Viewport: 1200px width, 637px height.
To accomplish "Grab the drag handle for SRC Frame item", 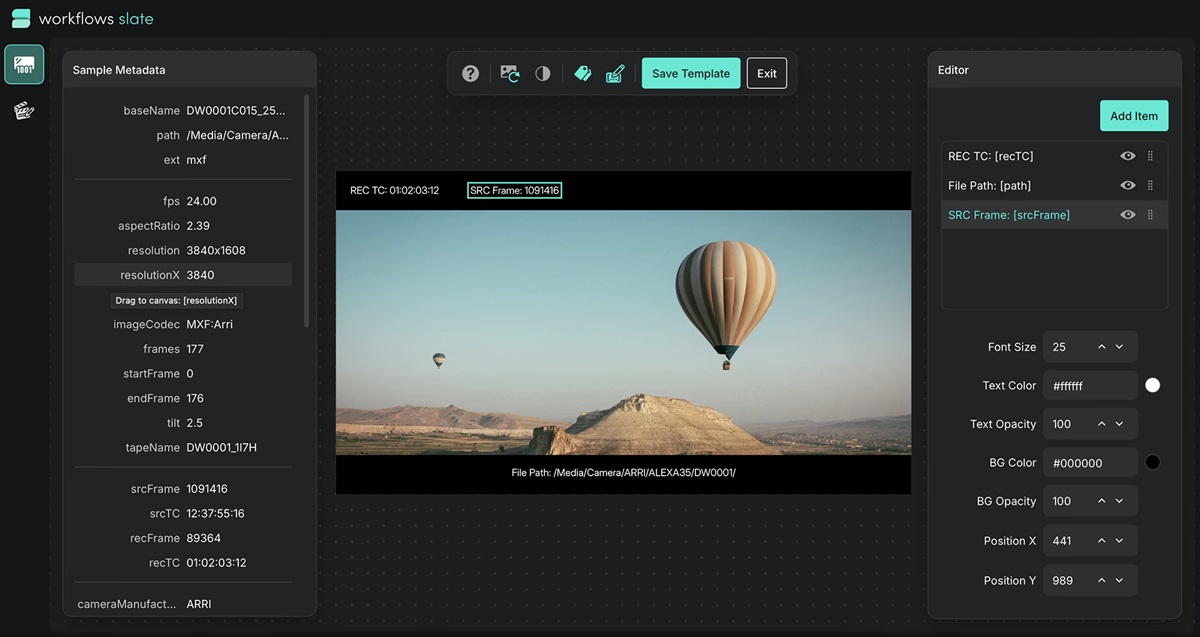I will (1150, 215).
